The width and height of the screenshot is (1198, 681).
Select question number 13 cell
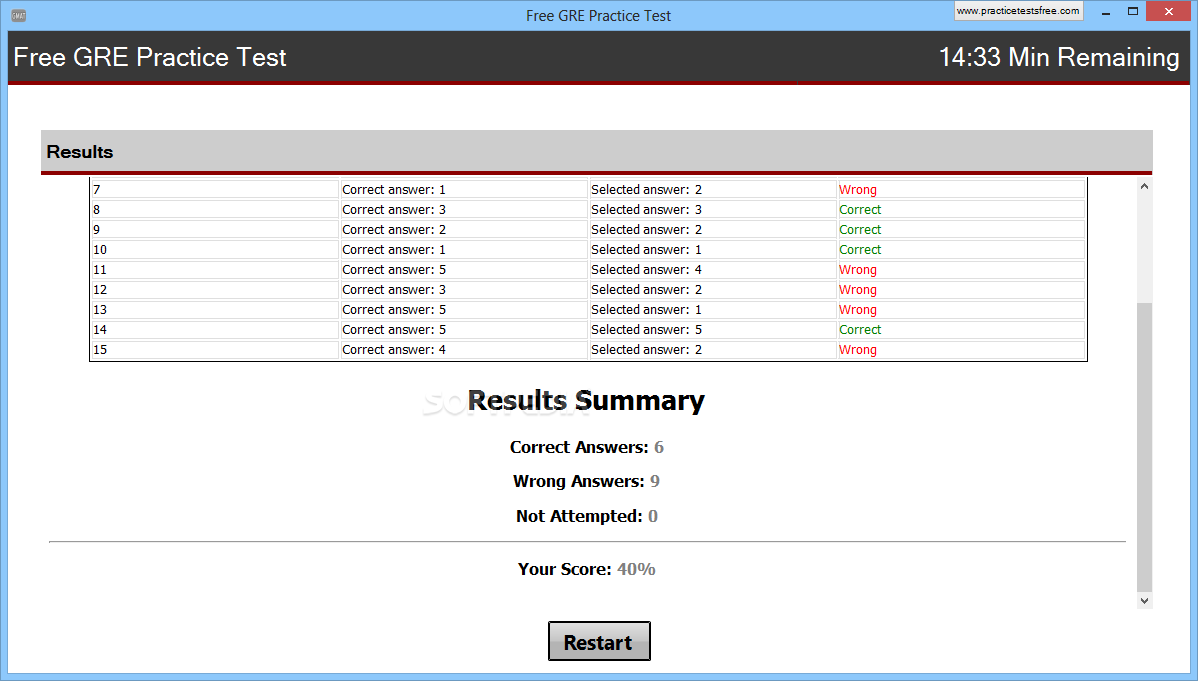(x=215, y=310)
